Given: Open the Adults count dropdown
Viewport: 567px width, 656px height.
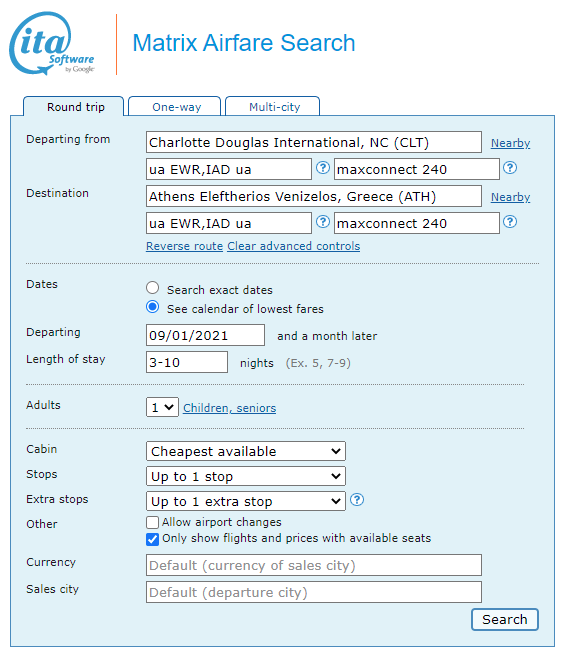Looking at the screenshot, I should pos(162,407).
